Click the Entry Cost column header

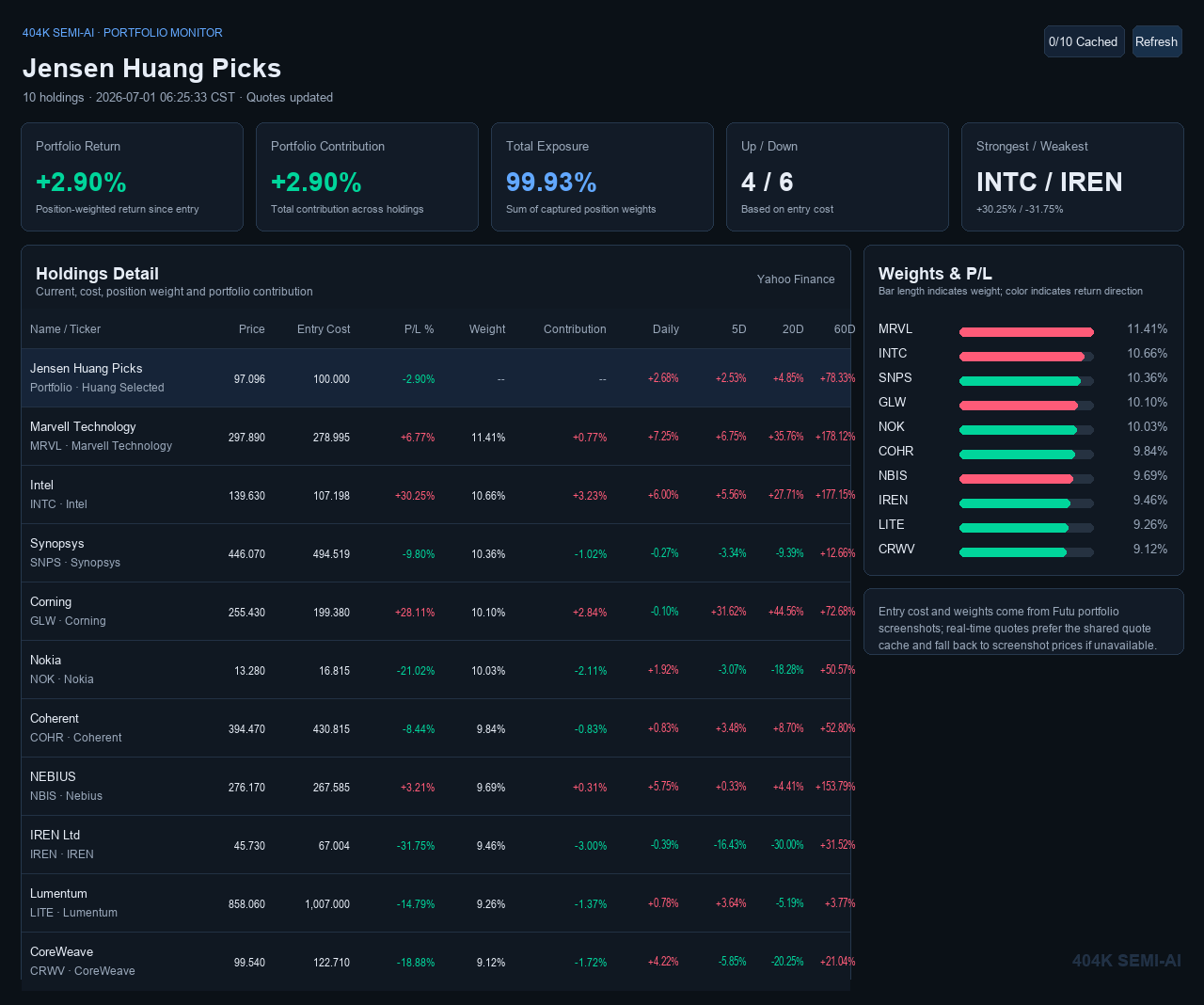pyautogui.click(x=324, y=329)
